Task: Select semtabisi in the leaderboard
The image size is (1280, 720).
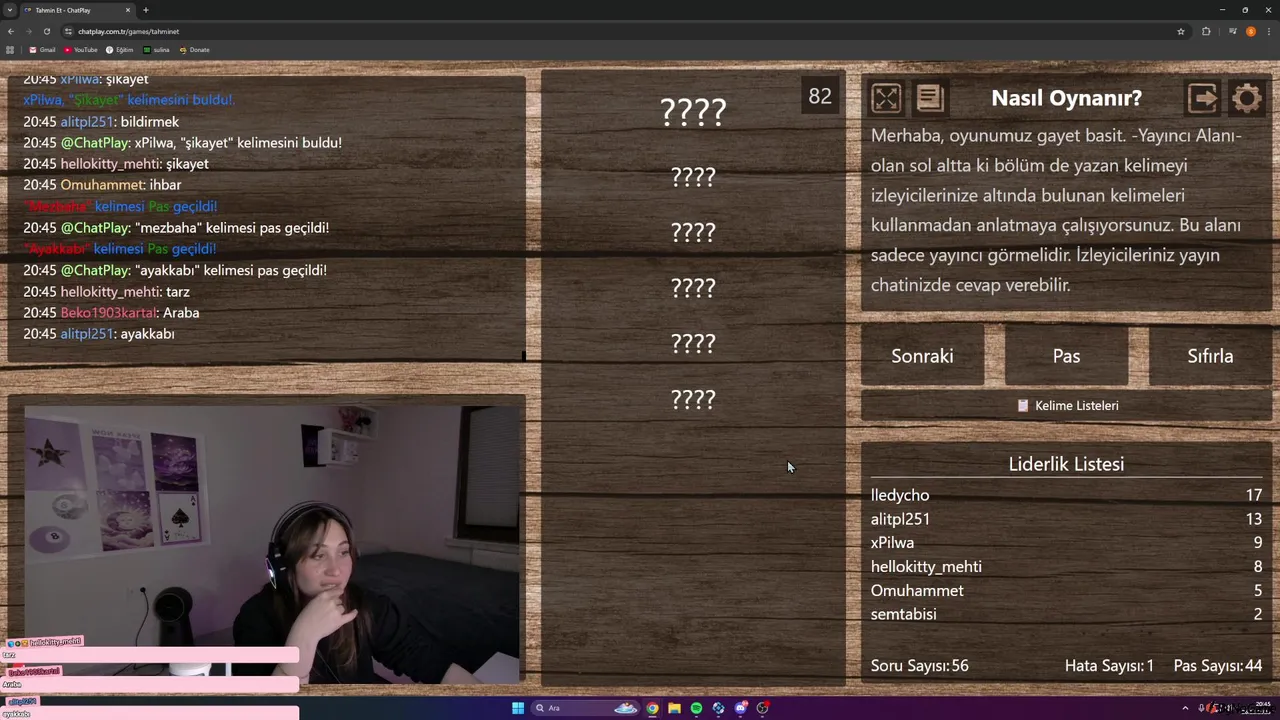Action: 903,614
